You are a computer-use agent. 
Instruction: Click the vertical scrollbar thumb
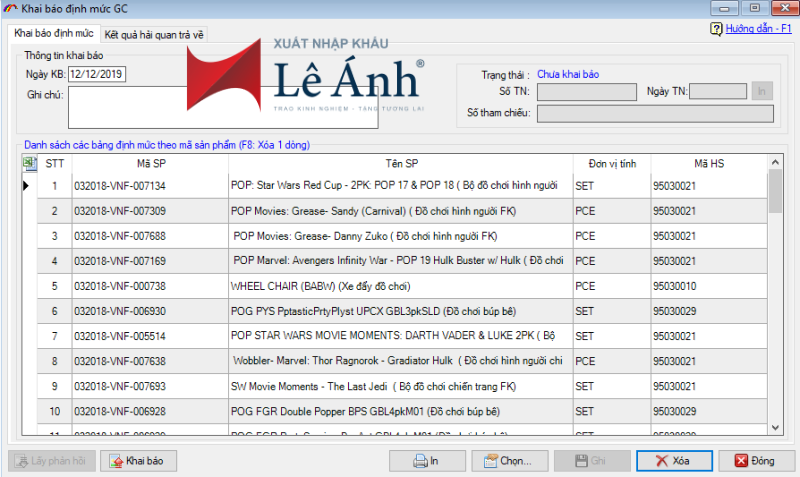point(775,191)
